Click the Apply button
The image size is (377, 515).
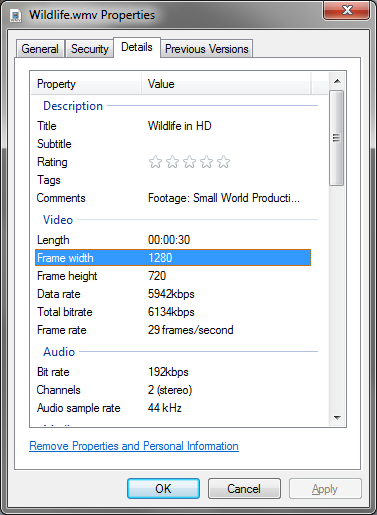click(325, 489)
